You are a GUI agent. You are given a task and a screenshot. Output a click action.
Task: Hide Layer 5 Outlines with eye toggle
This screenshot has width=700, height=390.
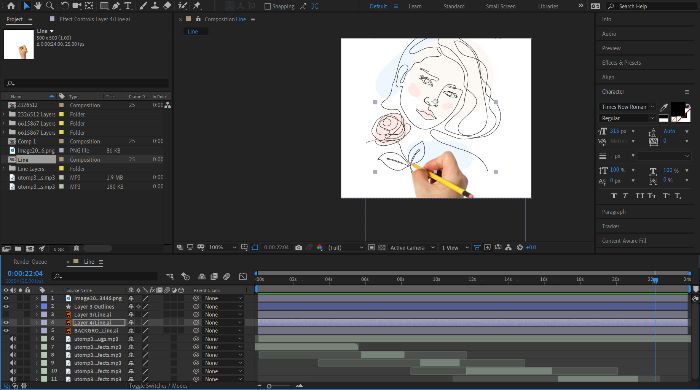[6, 307]
